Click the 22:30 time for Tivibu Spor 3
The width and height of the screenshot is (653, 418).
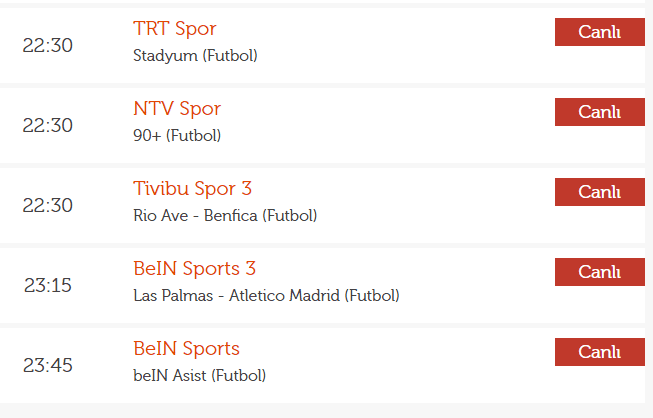47,205
